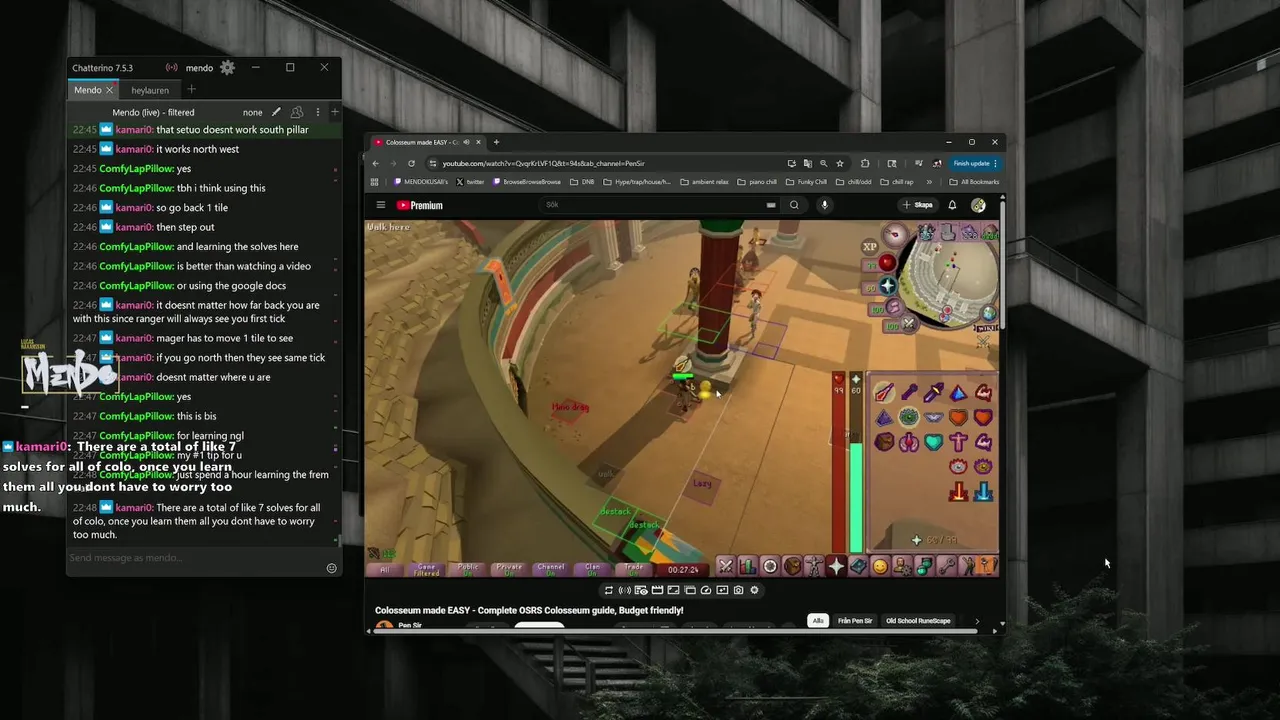Open the twitter bookmark
This screenshot has height=720, width=1280.
(470, 182)
